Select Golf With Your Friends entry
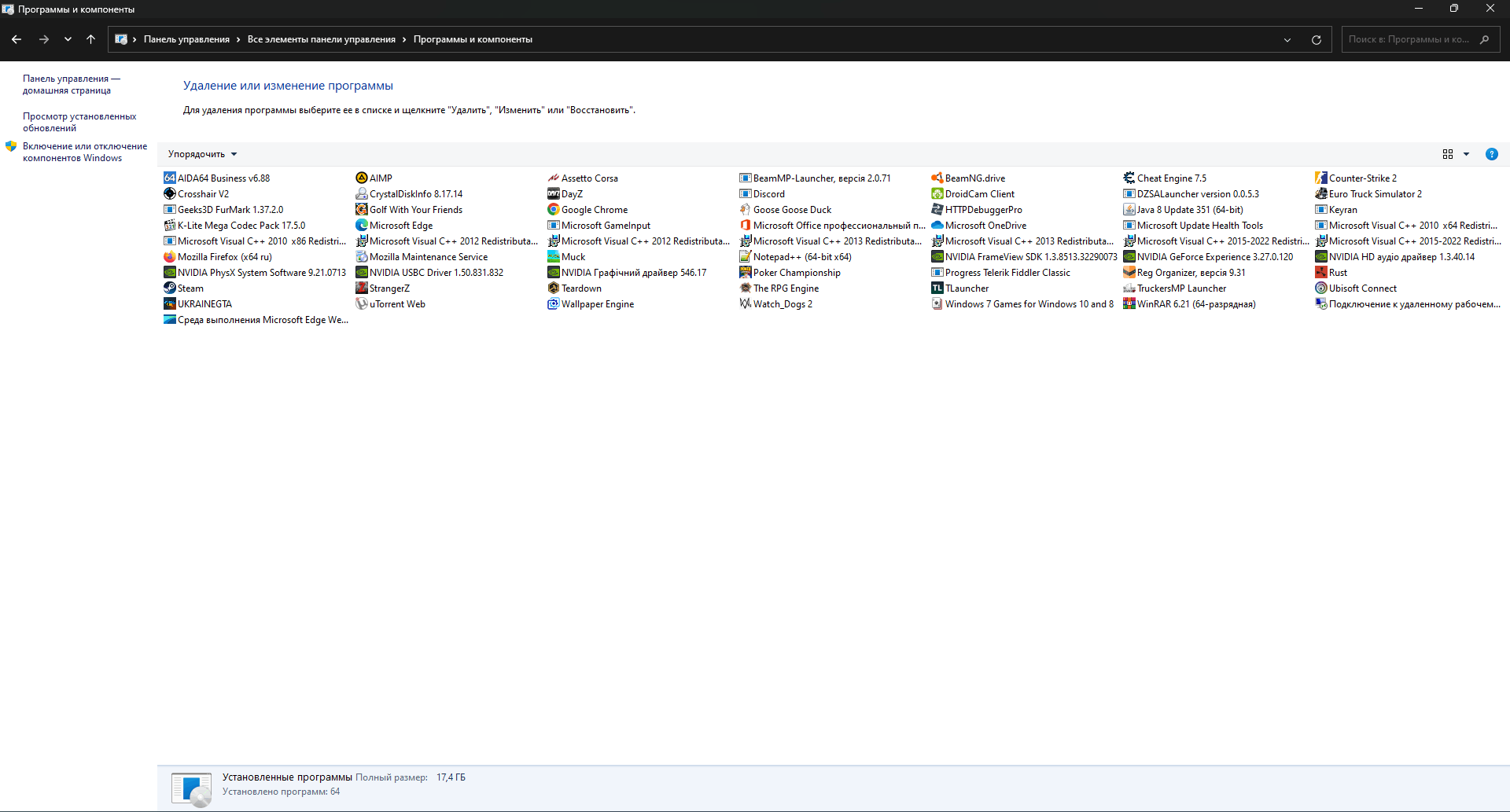The image size is (1510, 812). [x=409, y=210]
